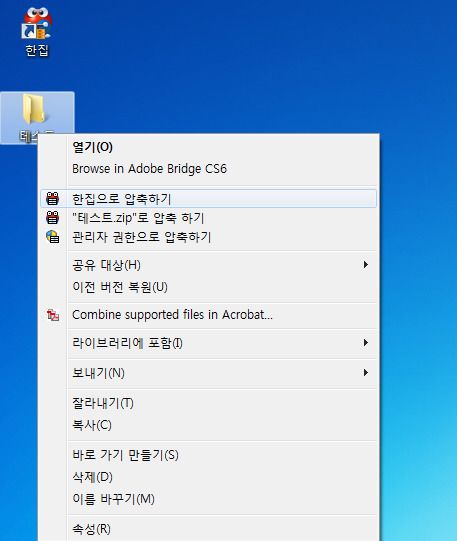457x541 pixels.
Task: Select Browse in Adobe Bridge CS6
Action: [208, 169]
